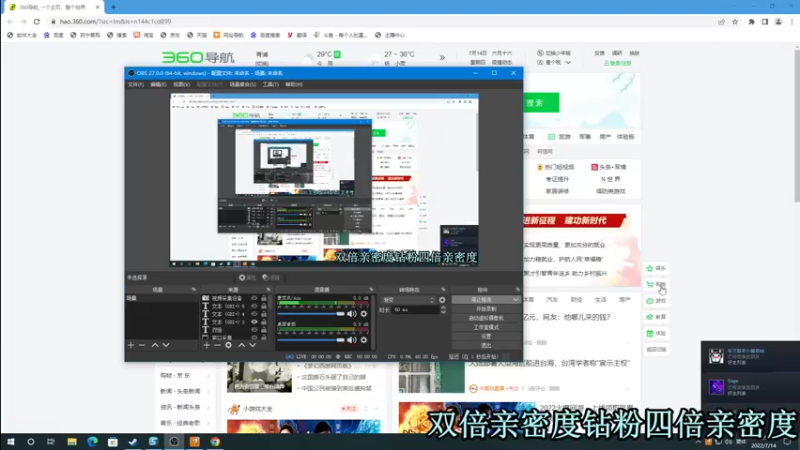
Task: Toggle visibility eye for 视频采集设备 source
Action: pos(254,298)
